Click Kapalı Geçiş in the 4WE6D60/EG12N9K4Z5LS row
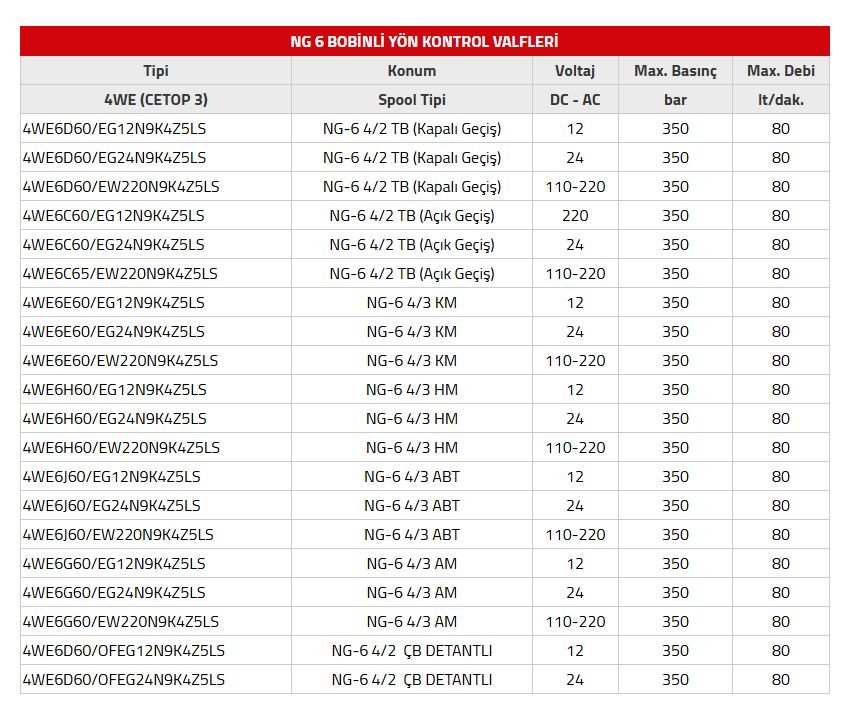Image resolution: width=852 pixels, height=725 pixels. [x=457, y=129]
